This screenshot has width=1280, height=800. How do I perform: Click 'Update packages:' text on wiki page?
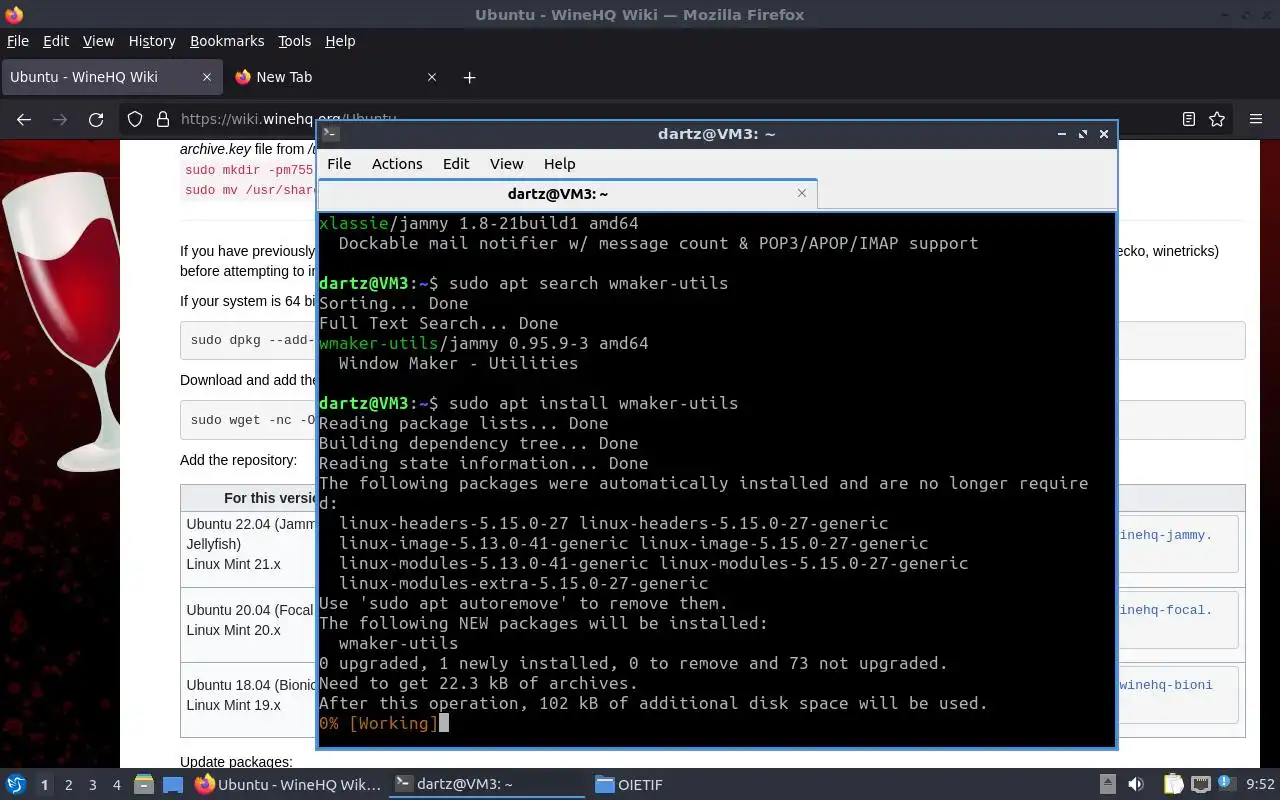(236, 762)
